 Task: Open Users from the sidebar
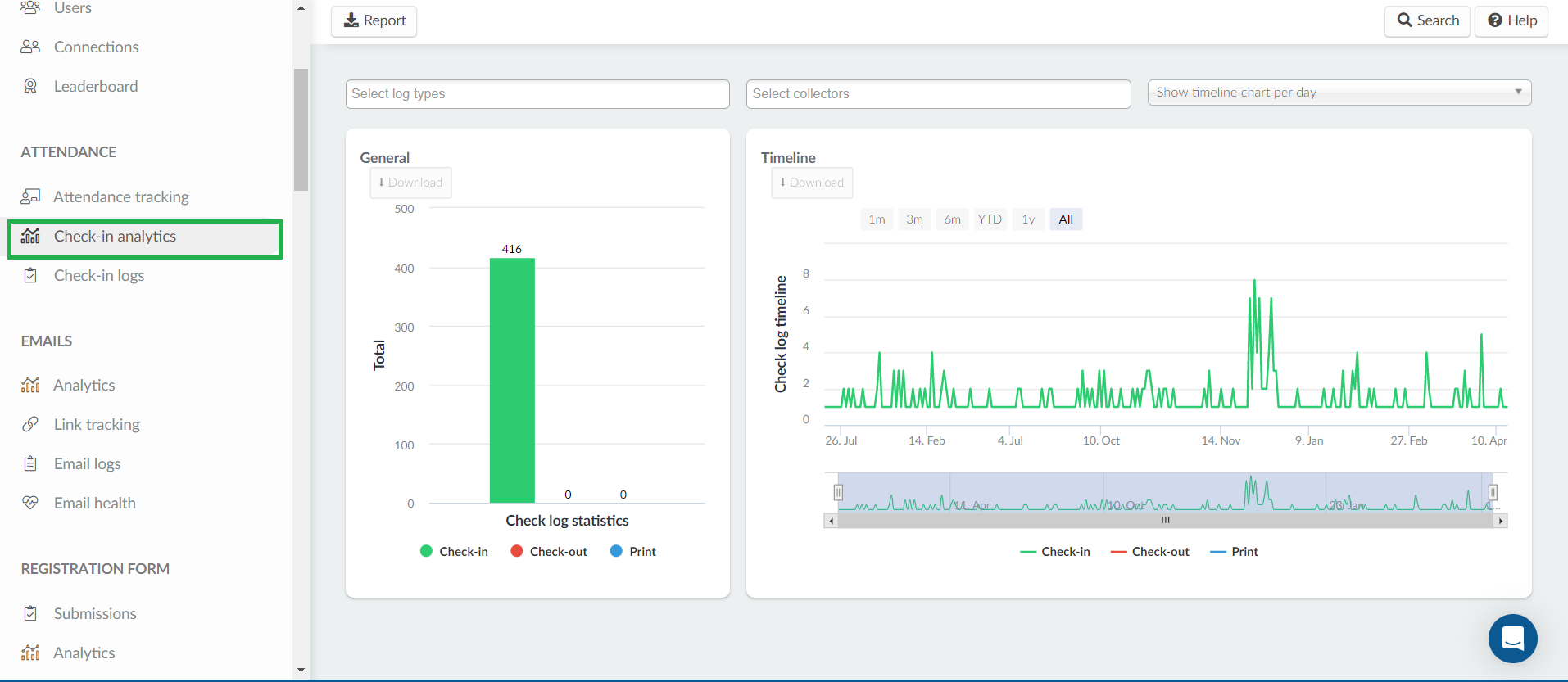coord(72,8)
